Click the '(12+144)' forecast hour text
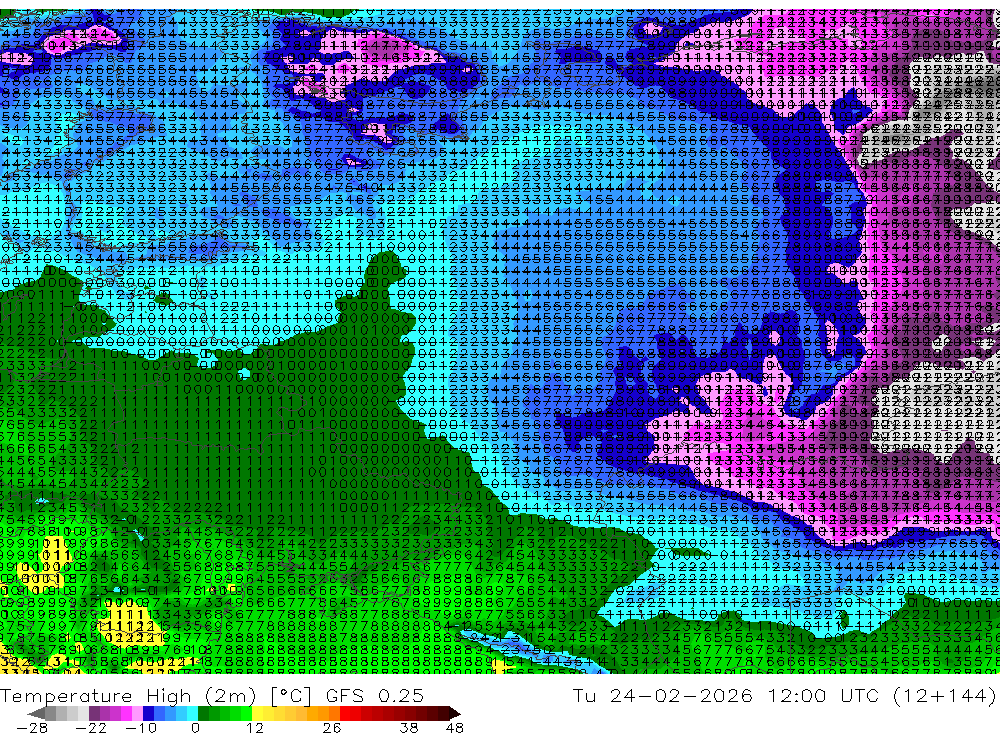This screenshot has height=733, width=1000. click(x=945, y=695)
